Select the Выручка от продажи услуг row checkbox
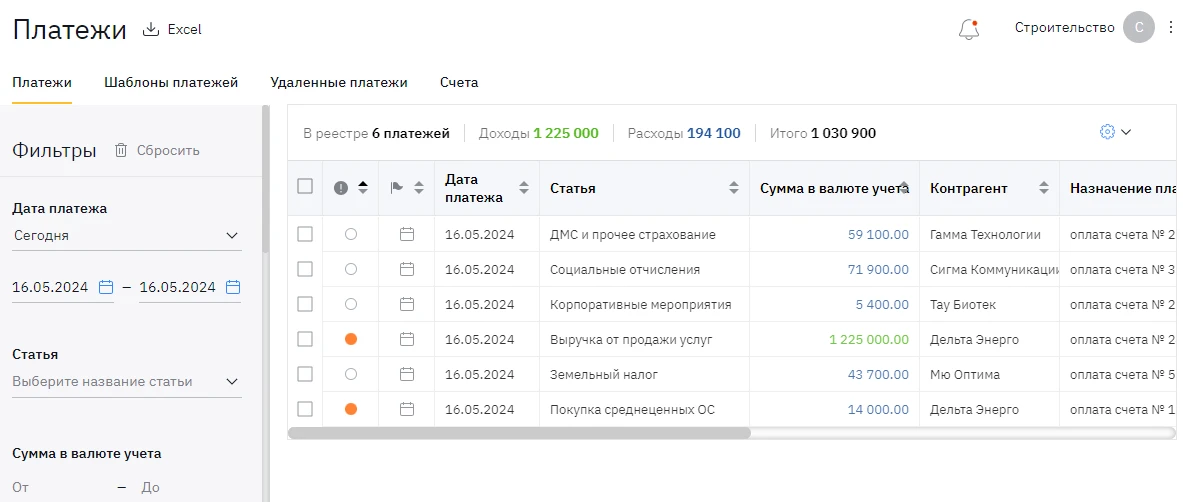This screenshot has height=502, width=1183. pyautogui.click(x=305, y=340)
